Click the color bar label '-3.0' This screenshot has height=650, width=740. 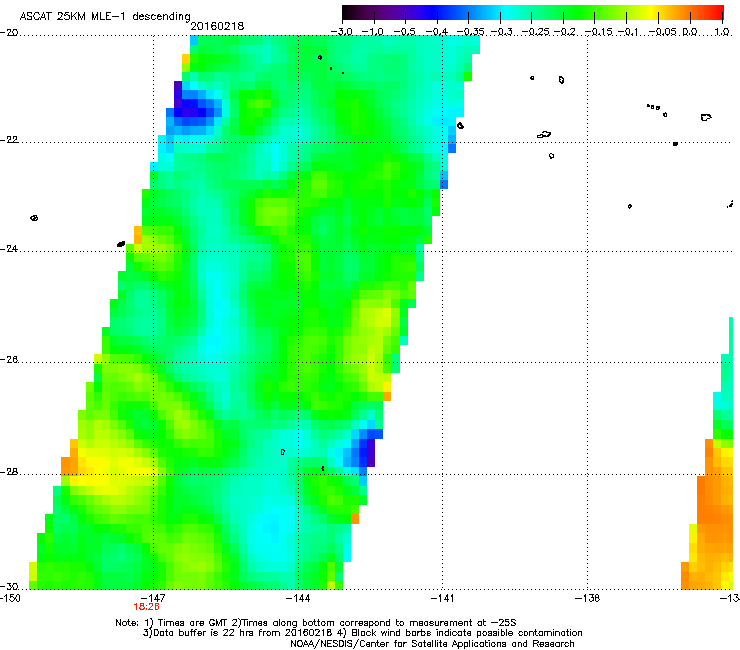(x=342, y=32)
